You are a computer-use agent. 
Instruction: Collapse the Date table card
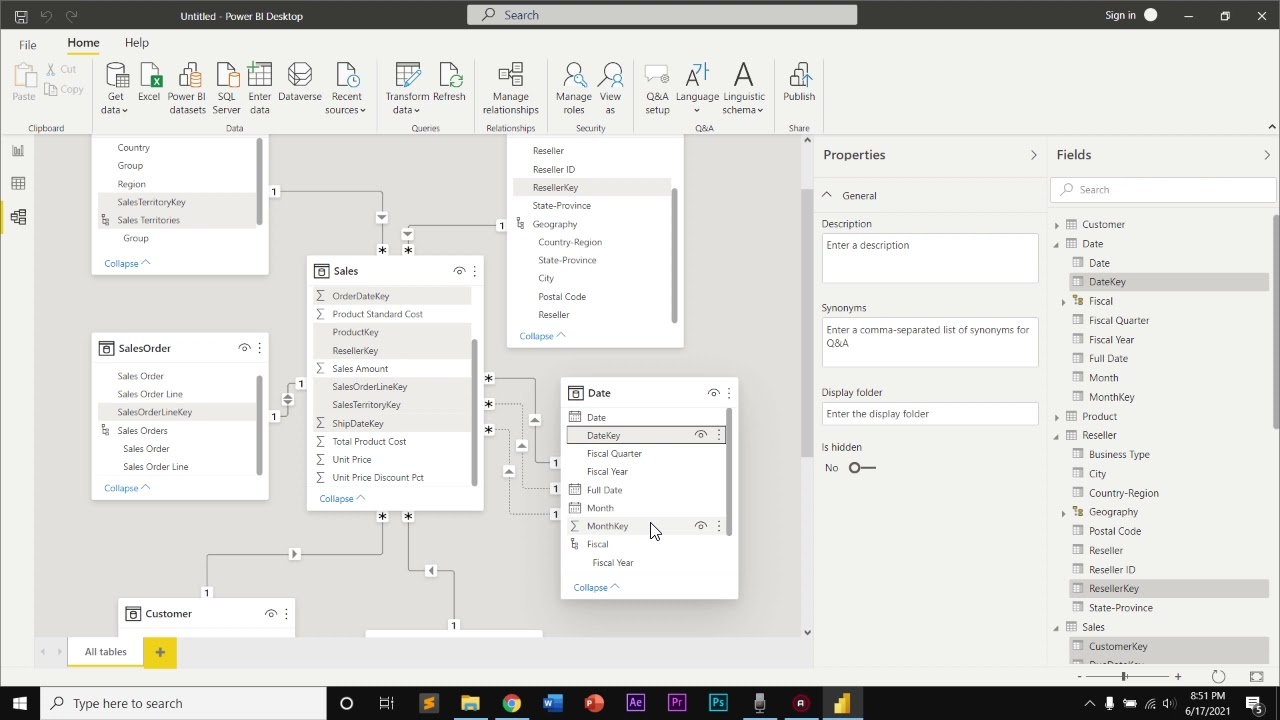(x=597, y=588)
